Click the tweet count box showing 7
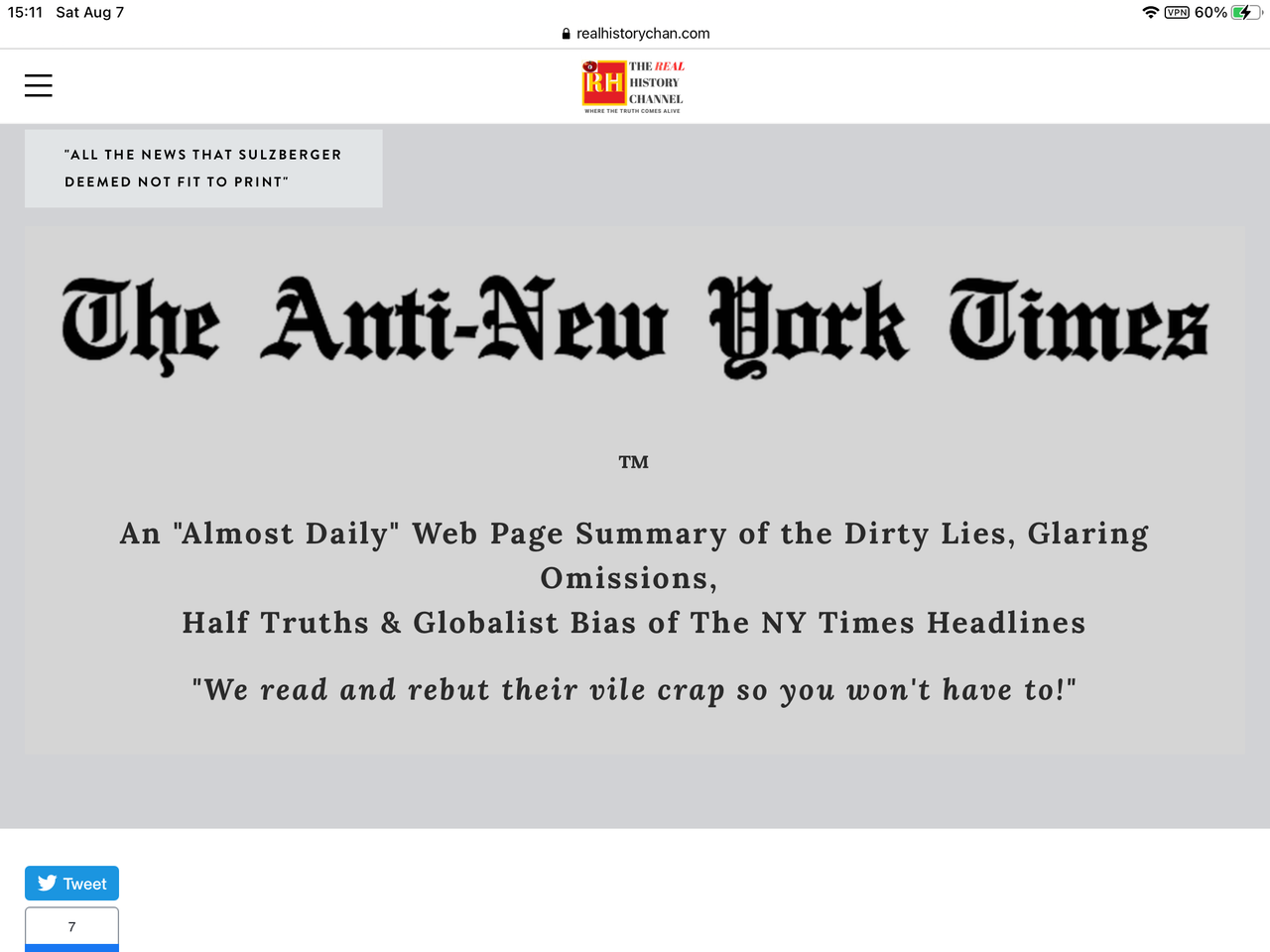Image resolution: width=1270 pixels, height=952 pixels. pyautogui.click(x=71, y=927)
